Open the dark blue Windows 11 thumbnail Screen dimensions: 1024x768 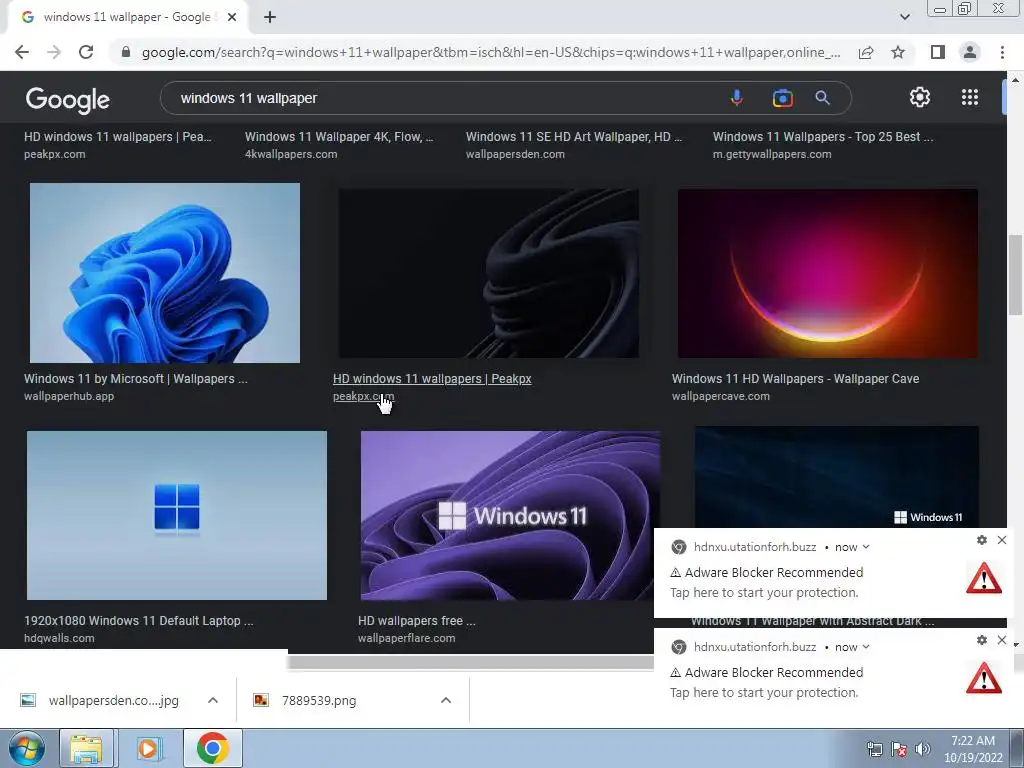[837, 477]
